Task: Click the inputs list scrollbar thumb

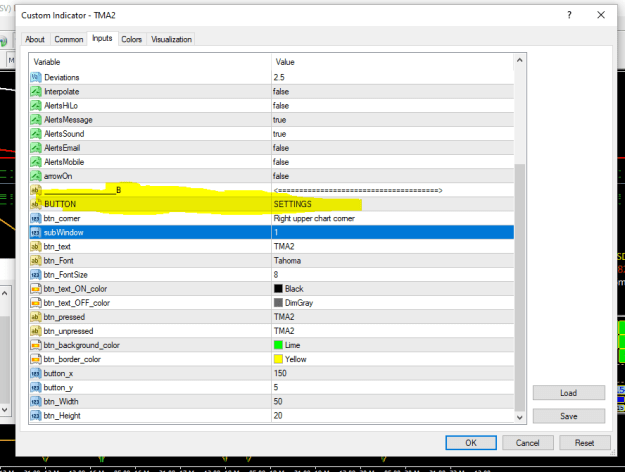Action: (519, 287)
